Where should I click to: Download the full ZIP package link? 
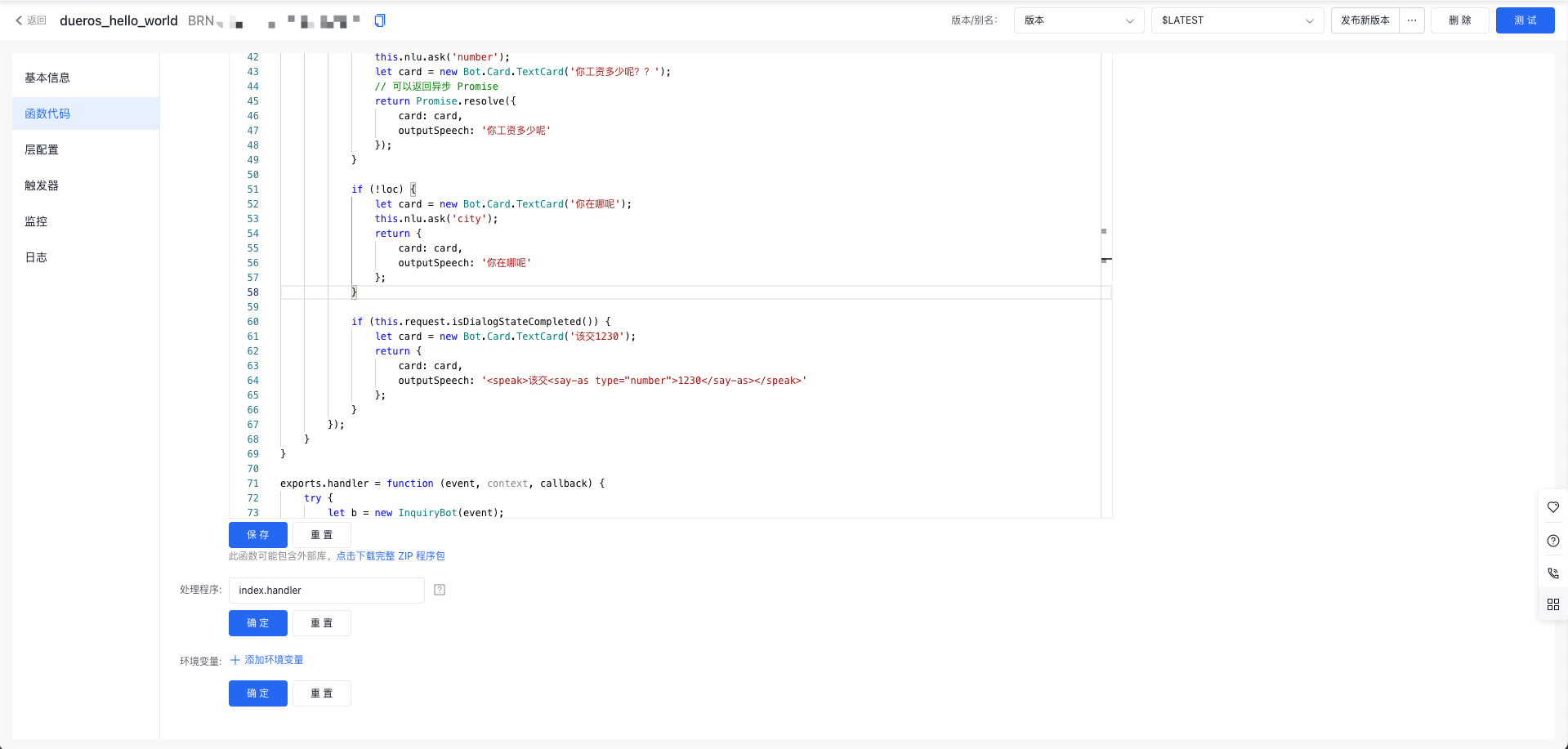(391, 556)
